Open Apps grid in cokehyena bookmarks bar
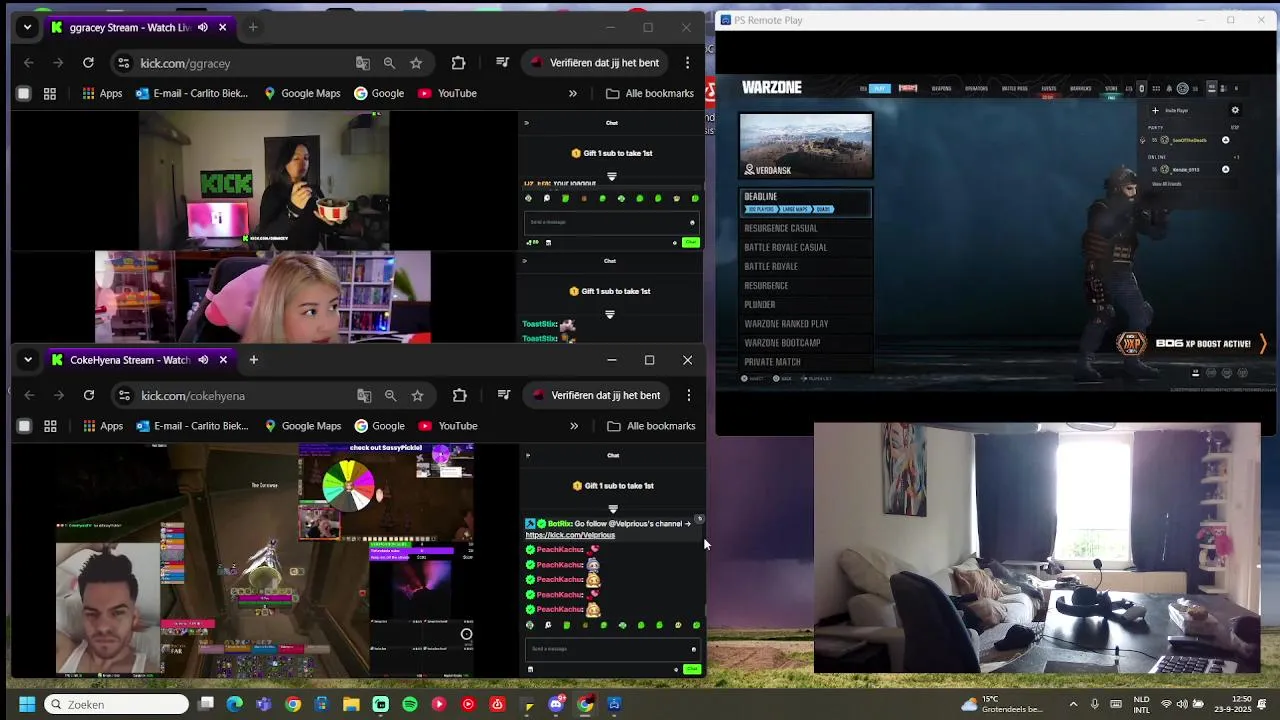Image resolution: width=1280 pixels, height=720 pixels. 104,426
